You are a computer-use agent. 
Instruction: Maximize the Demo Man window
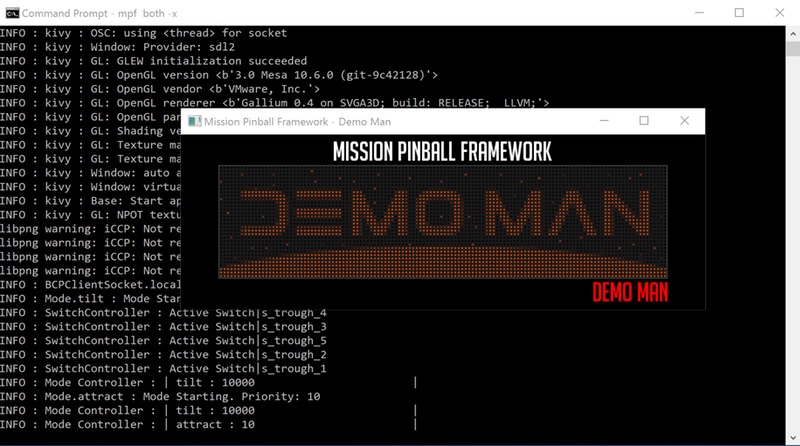[643, 121]
